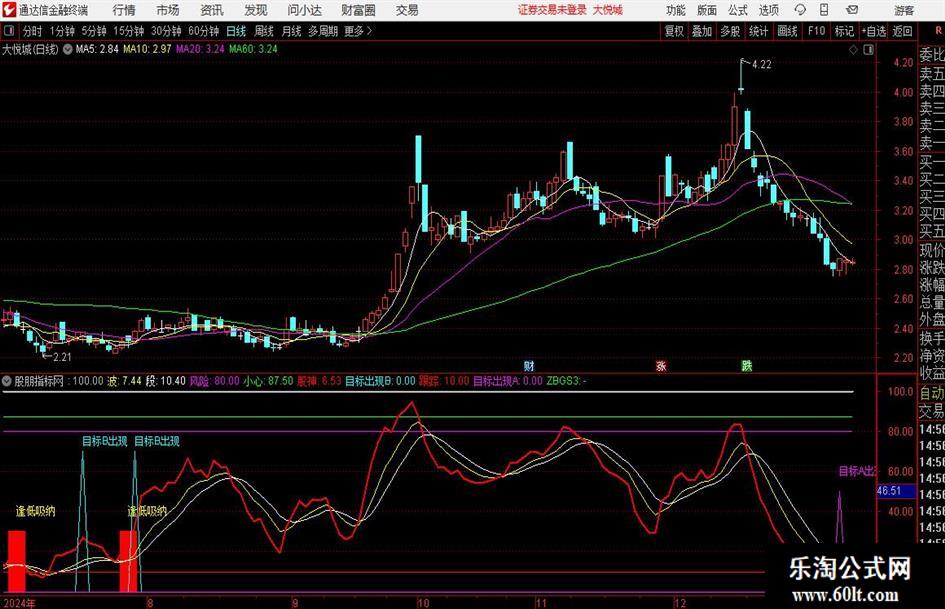Click the 跌 marker on chart bottom
This screenshot has width=945, height=609.
click(747, 365)
